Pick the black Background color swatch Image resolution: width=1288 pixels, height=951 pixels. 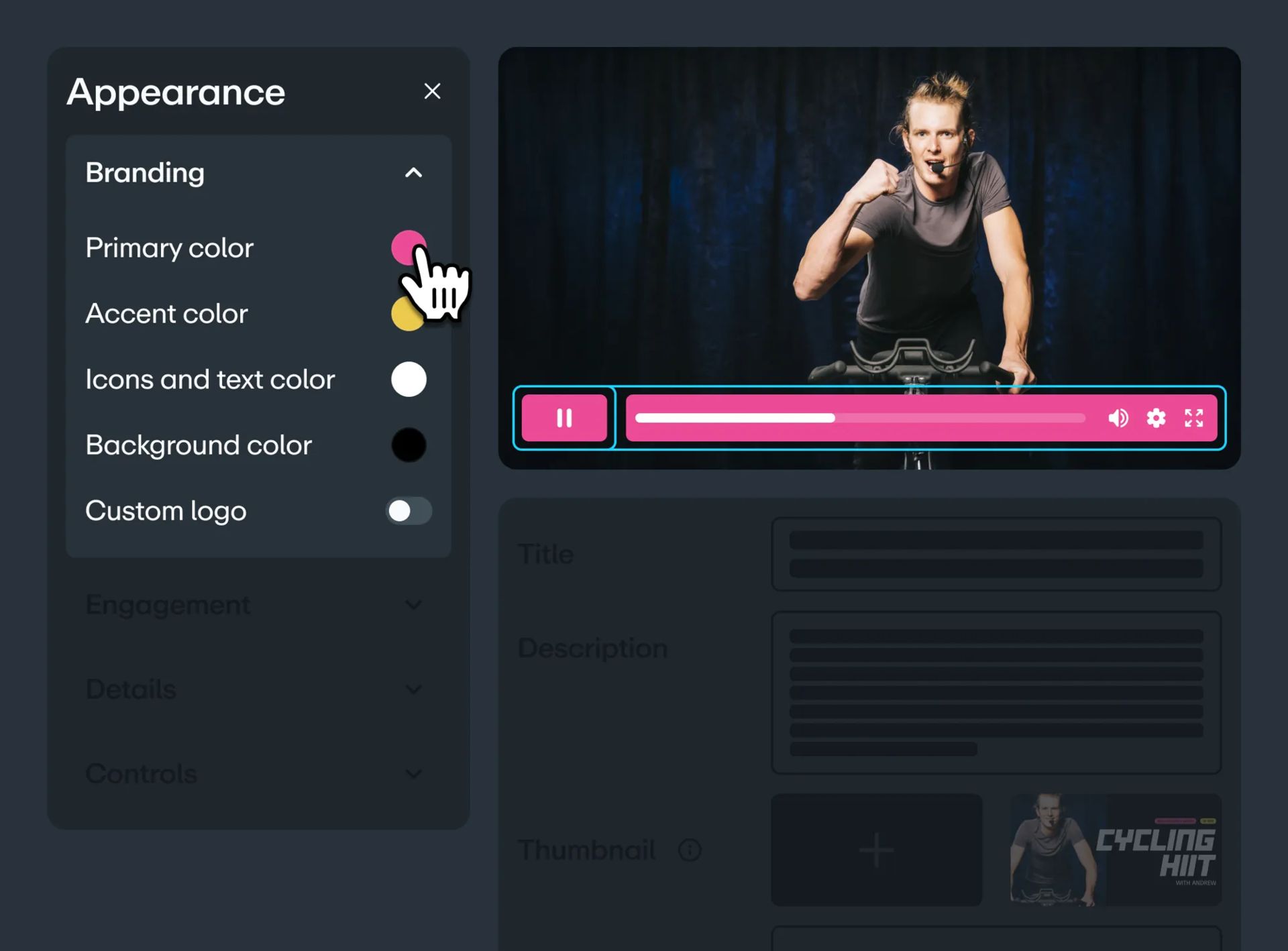tap(409, 445)
